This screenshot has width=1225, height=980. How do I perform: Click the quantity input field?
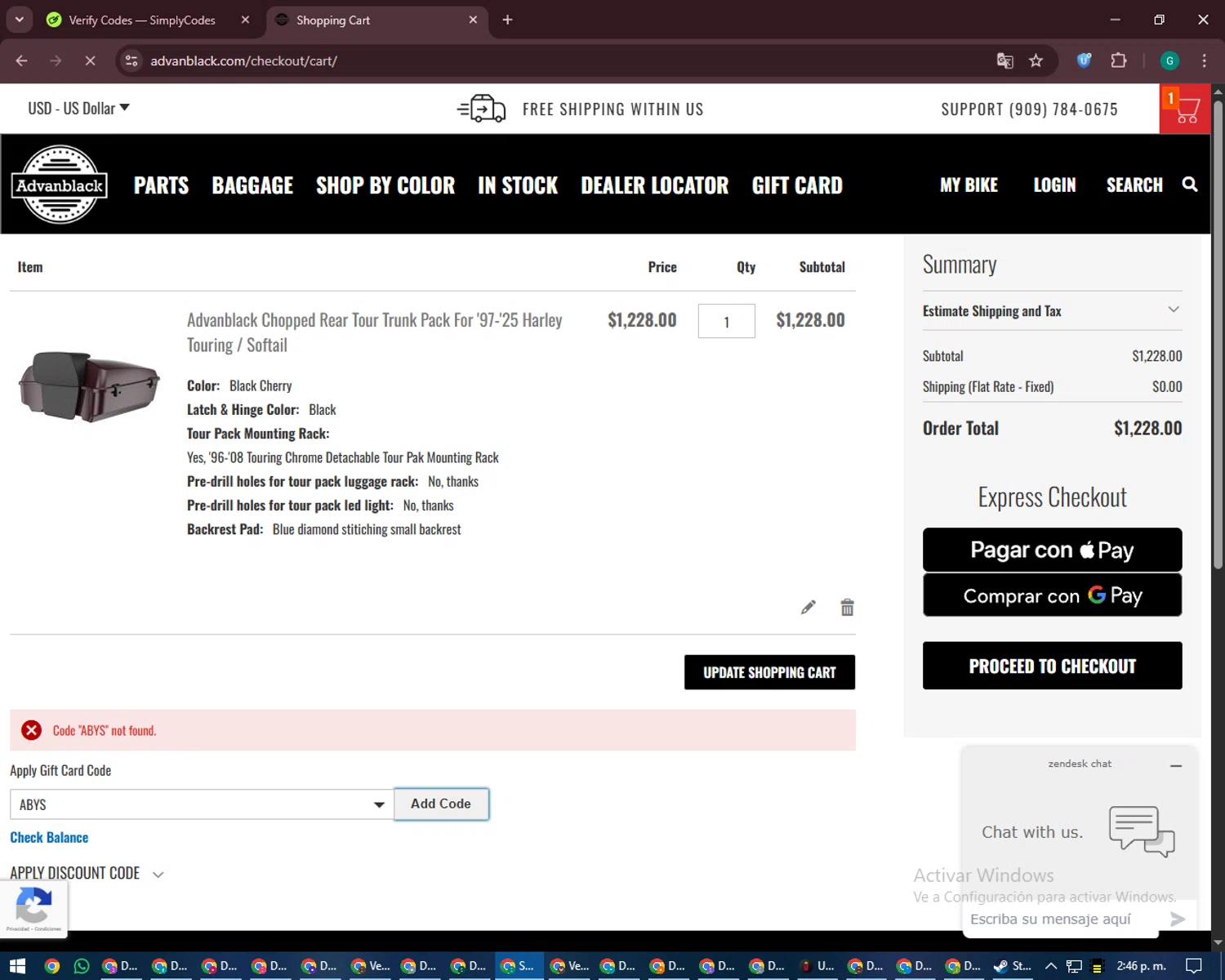(726, 321)
